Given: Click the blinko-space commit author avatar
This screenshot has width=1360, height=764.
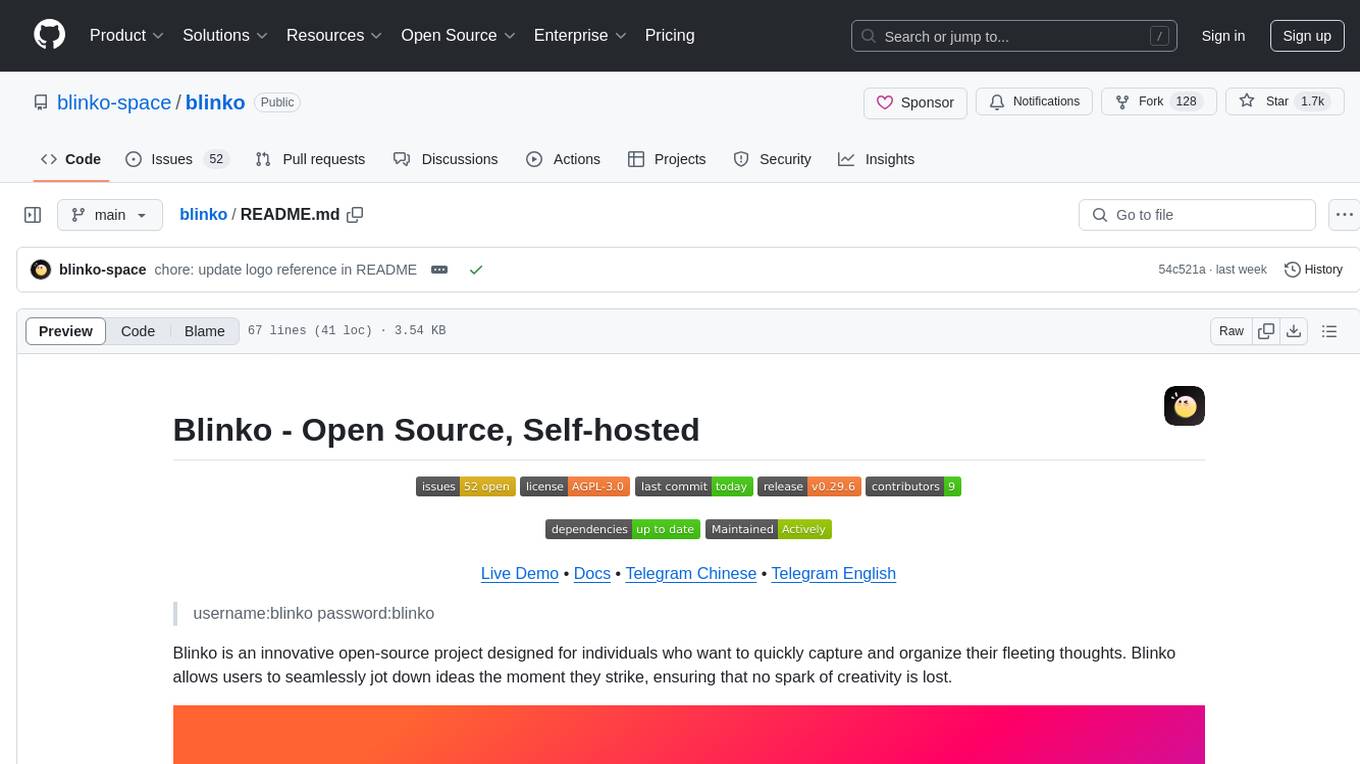Looking at the screenshot, I should click(41, 270).
